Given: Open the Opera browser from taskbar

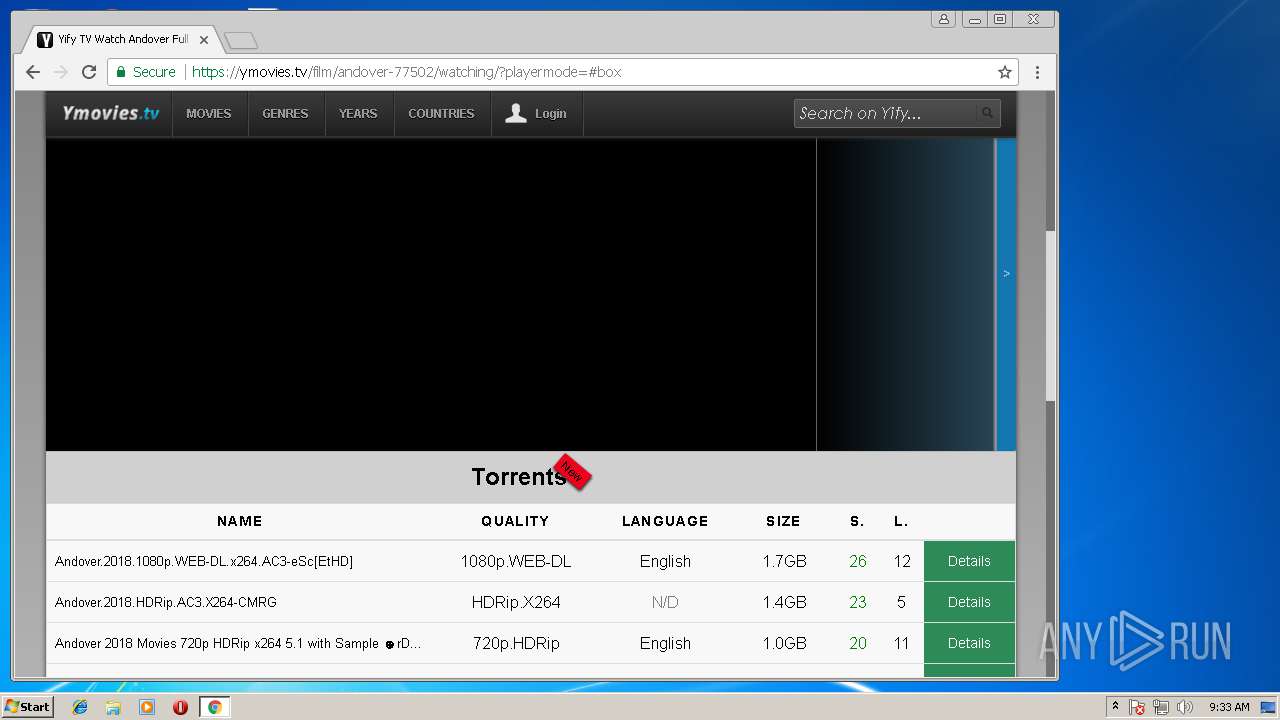Looking at the screenshot, I should tap(180, 707).
